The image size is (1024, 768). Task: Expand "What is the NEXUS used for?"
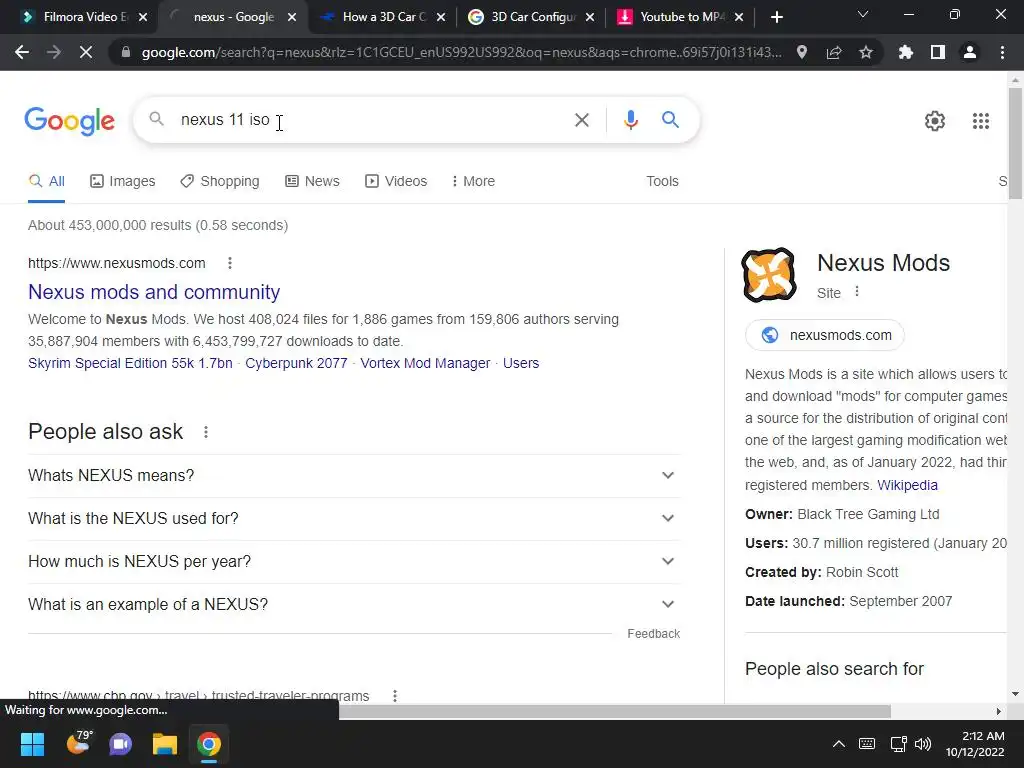(x=354, y=519)
